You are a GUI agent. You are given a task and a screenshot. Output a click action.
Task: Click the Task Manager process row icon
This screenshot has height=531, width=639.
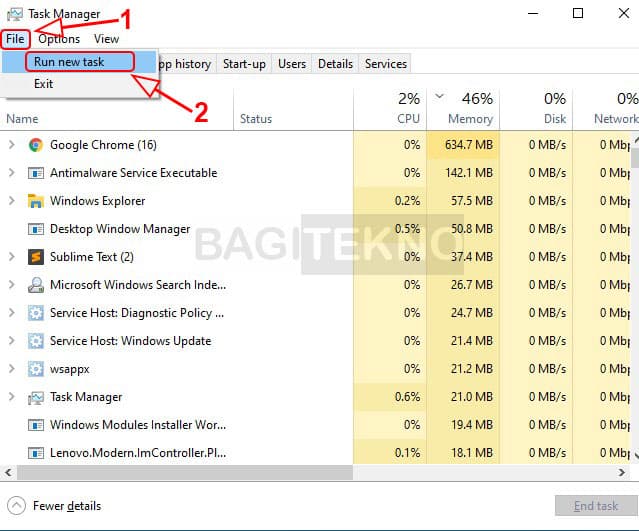[x=36, y=397]
